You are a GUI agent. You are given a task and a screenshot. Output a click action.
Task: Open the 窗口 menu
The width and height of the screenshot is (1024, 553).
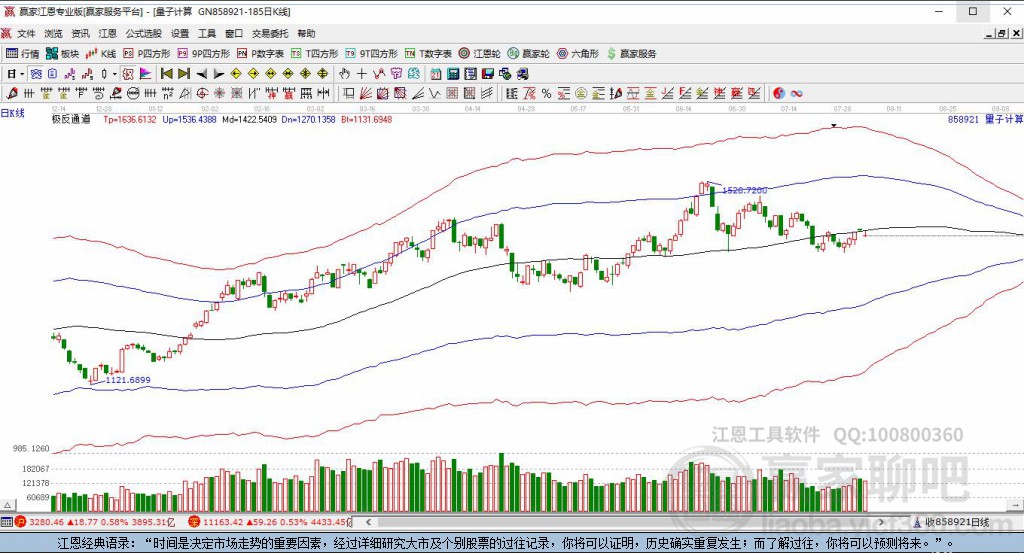(x=234, y=33)
